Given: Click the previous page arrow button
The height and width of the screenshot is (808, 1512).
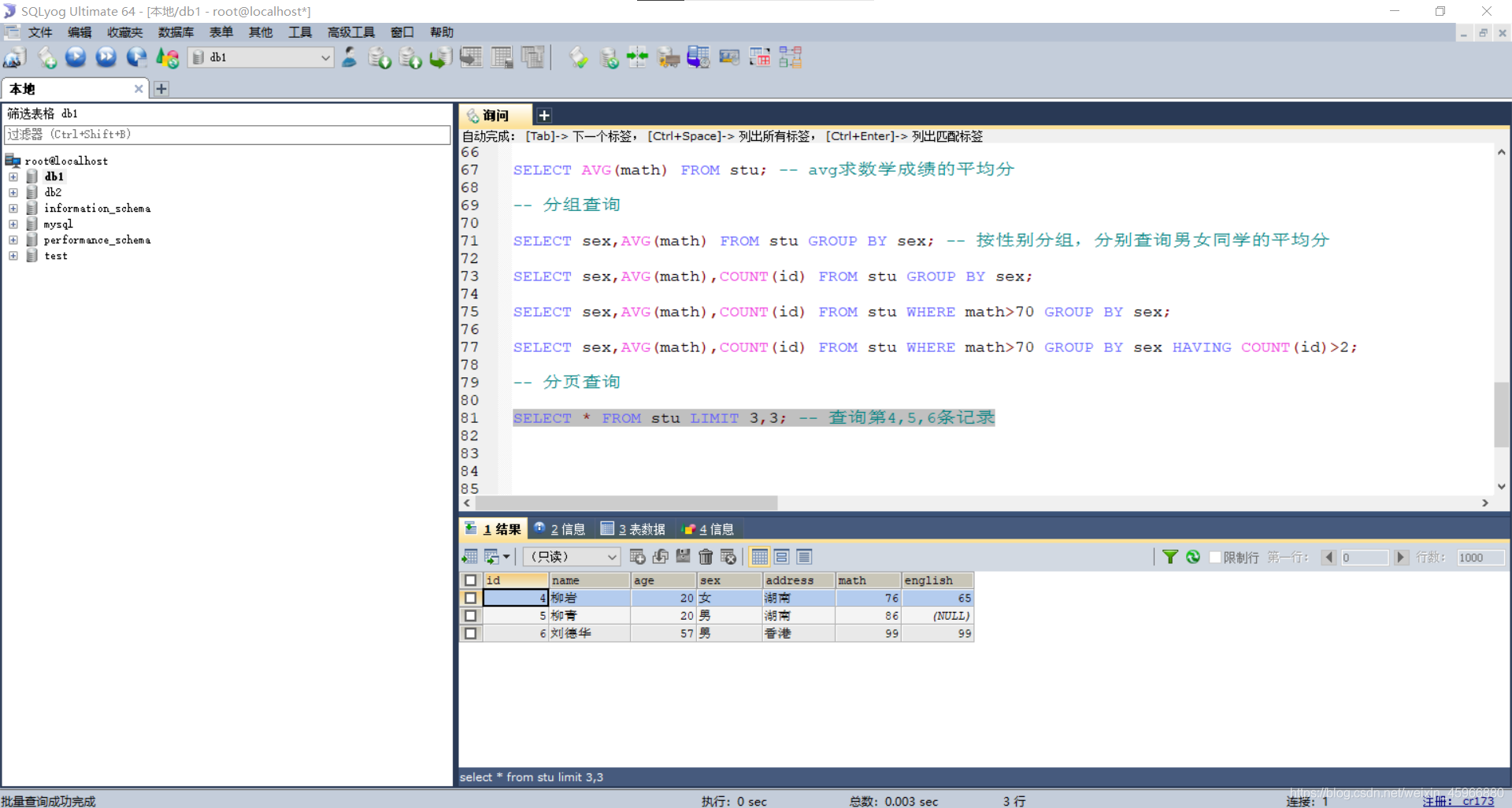Looking at the screenshot, I should point(1329,558).
